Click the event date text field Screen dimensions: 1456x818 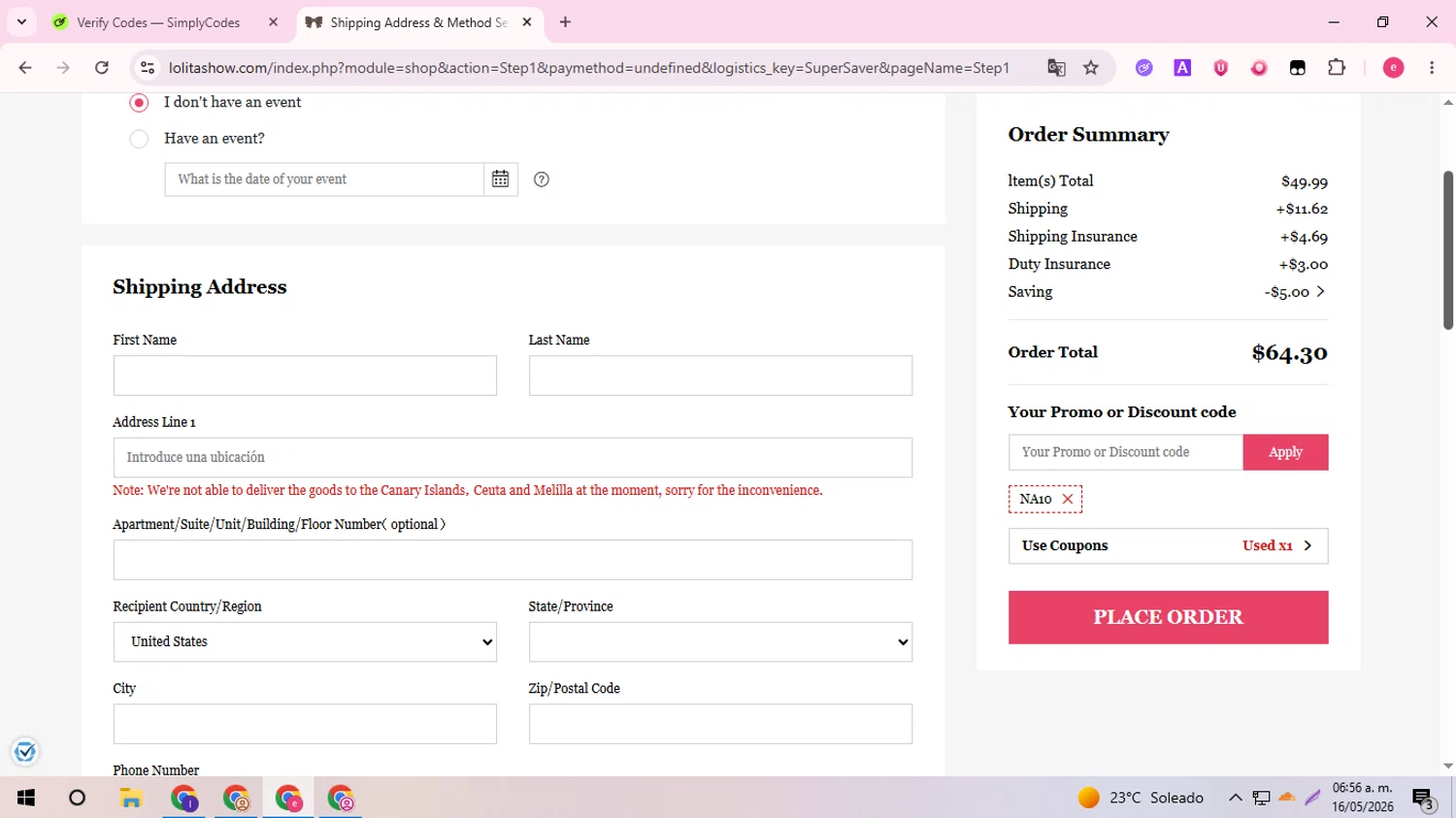coord(324,180)
